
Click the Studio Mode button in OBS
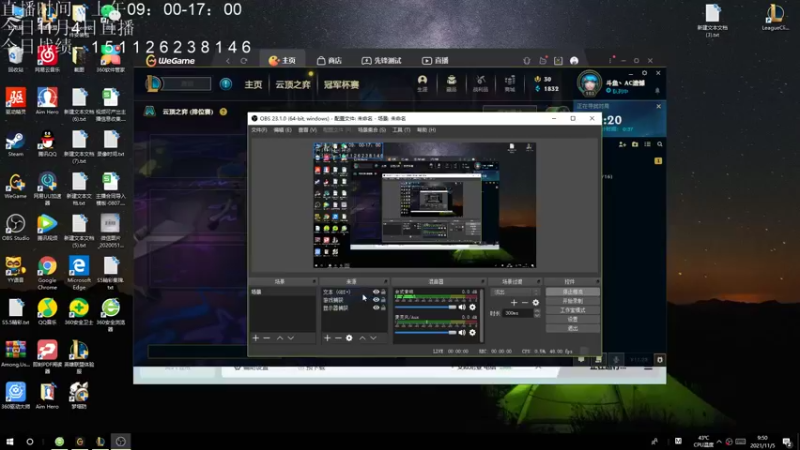point(572,310)
